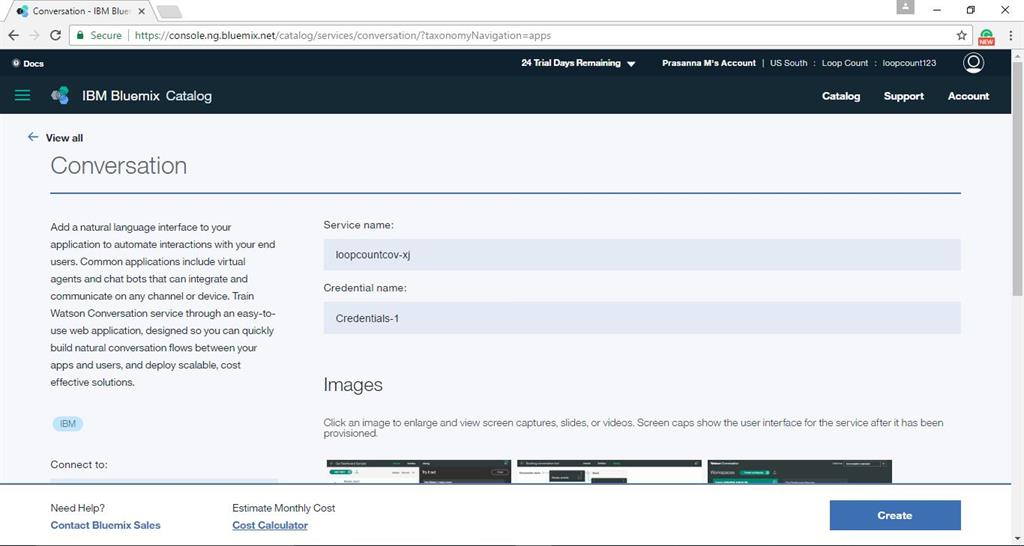Click the Estimate Monthly Cost text
Viewport: 1024px width, 546px height.
(283, 507)
